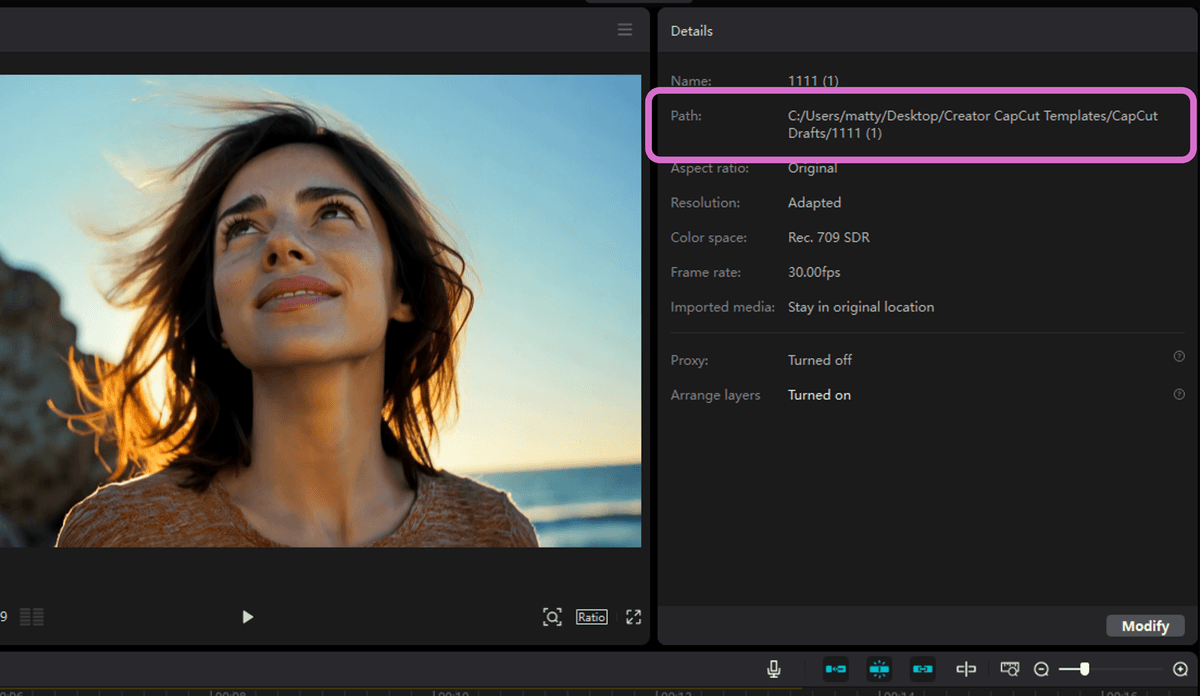Show help for Proxy setting
The height and width of the screenshot is (696, 1200).
1179,357
